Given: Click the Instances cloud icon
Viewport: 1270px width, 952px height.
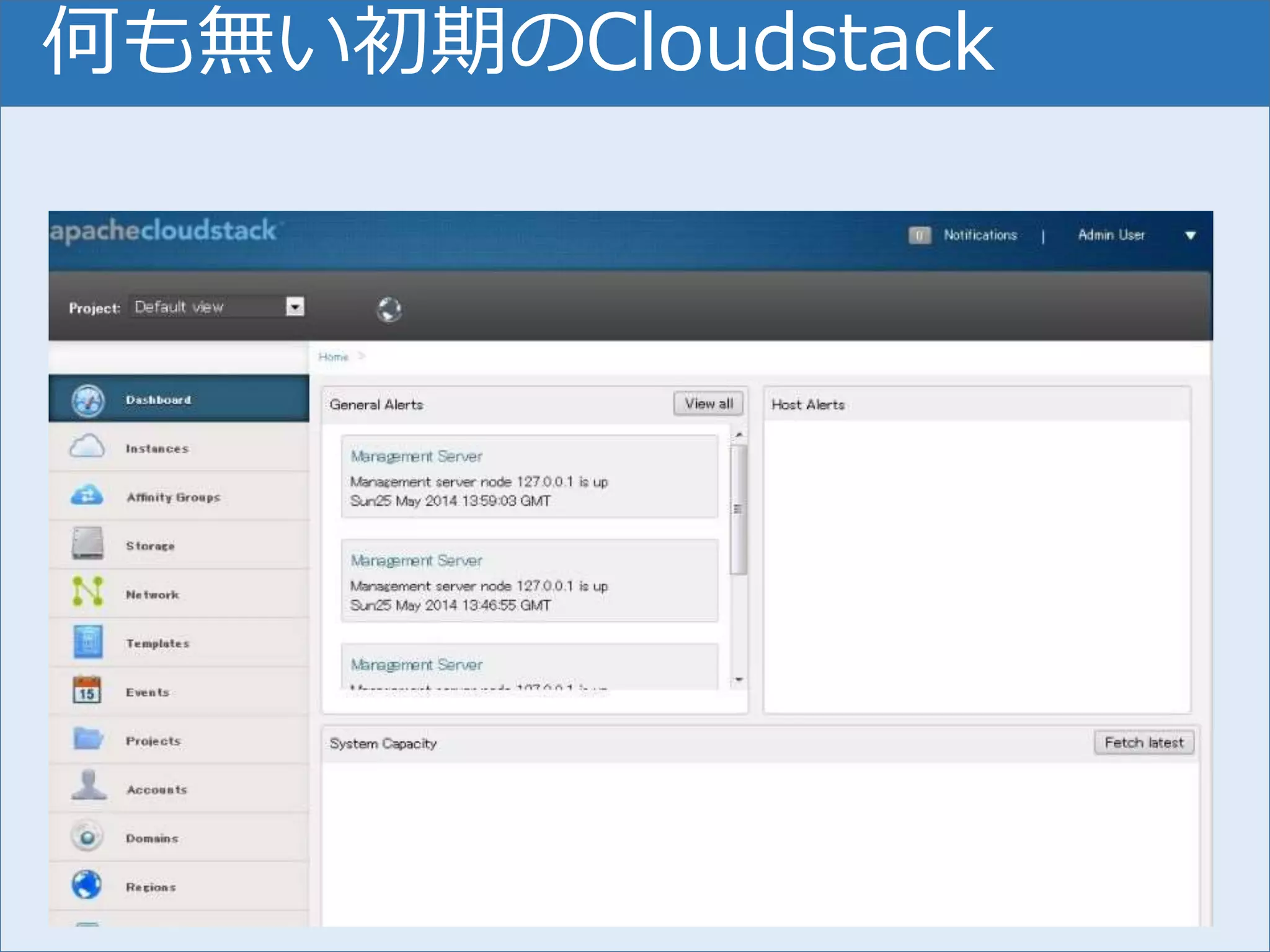Looking at the screenshot, I should 87,446.
